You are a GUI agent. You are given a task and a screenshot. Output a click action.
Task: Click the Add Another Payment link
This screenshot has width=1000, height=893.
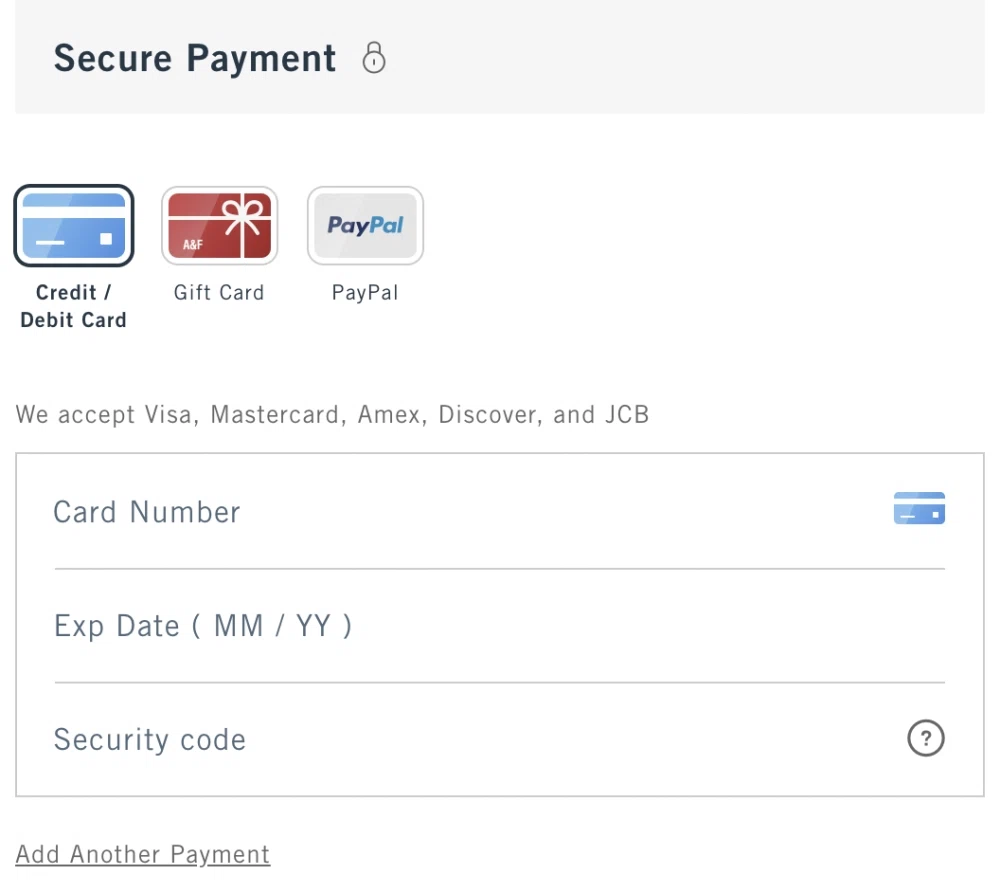tap(143, 855)
